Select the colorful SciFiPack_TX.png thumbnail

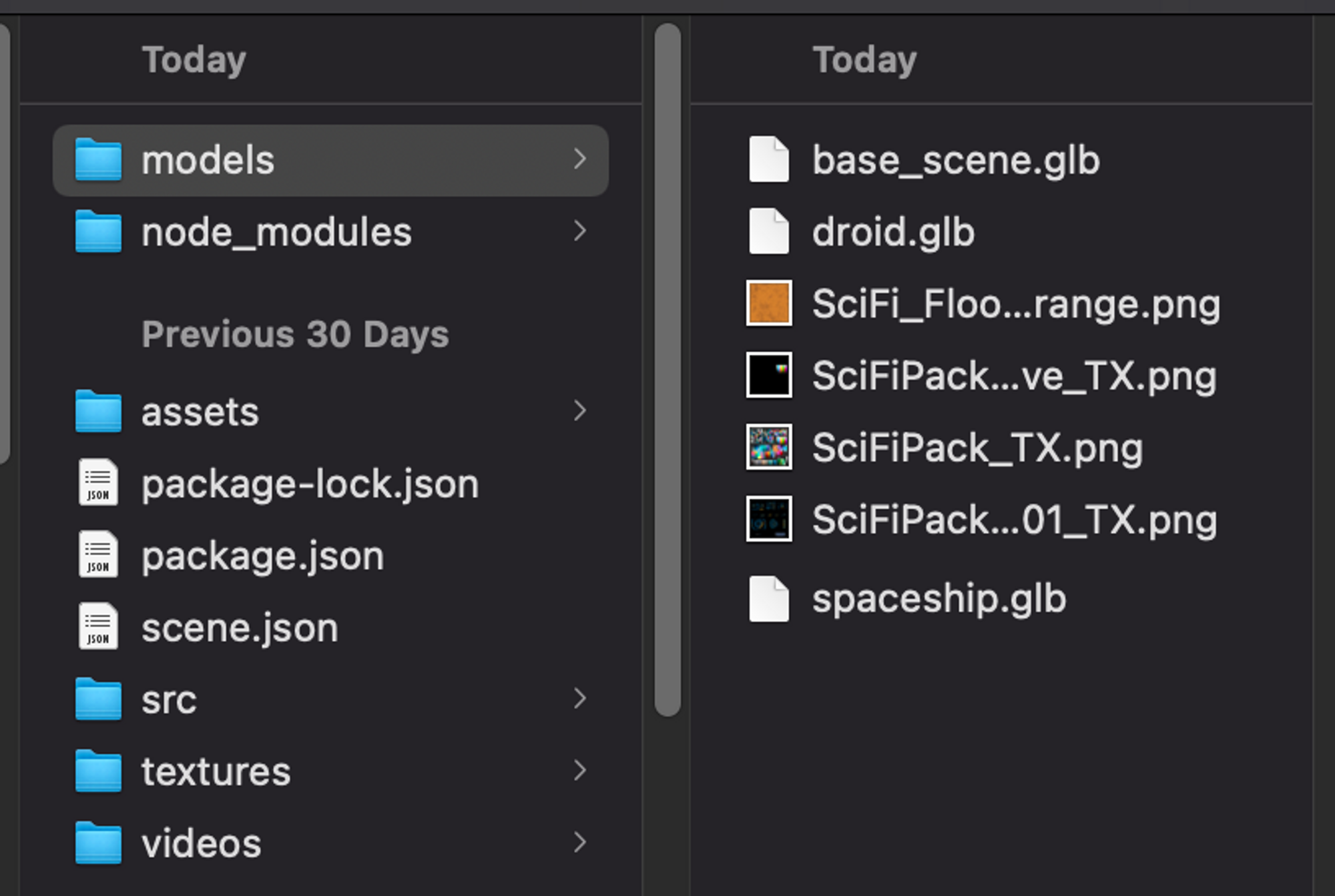pyautogui.click(x=768, y=447)
